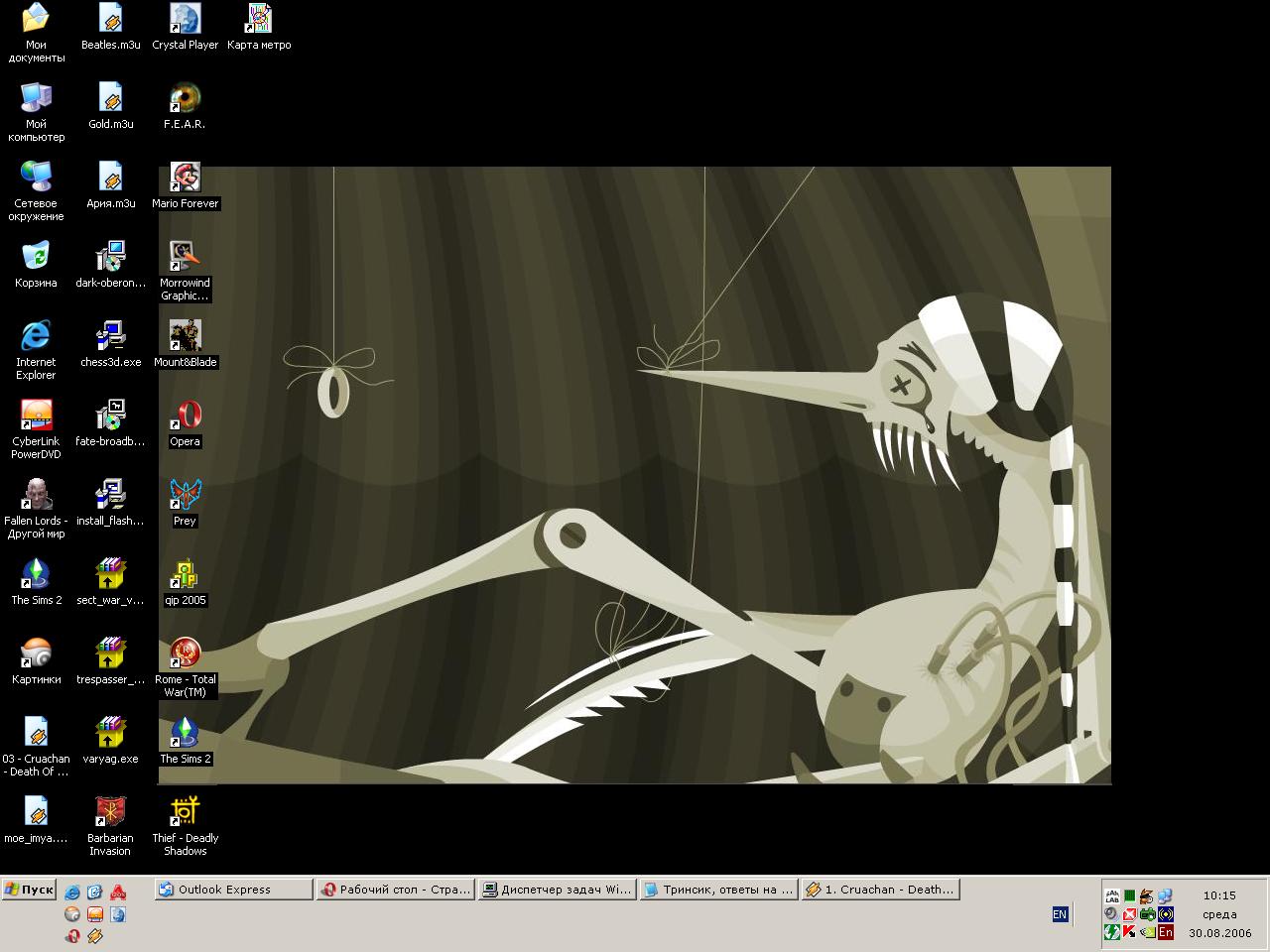Screen dimensions: 1270x952
Task: Select the F.E.A.R. game icon
Action: pyautogui.click(x=185, y=98)
